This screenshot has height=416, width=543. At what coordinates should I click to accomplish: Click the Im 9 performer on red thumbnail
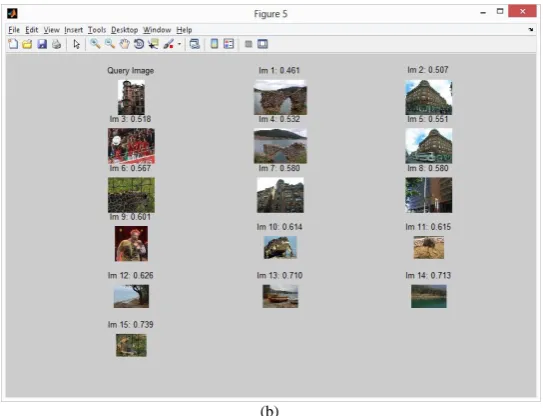pos(131,244)
